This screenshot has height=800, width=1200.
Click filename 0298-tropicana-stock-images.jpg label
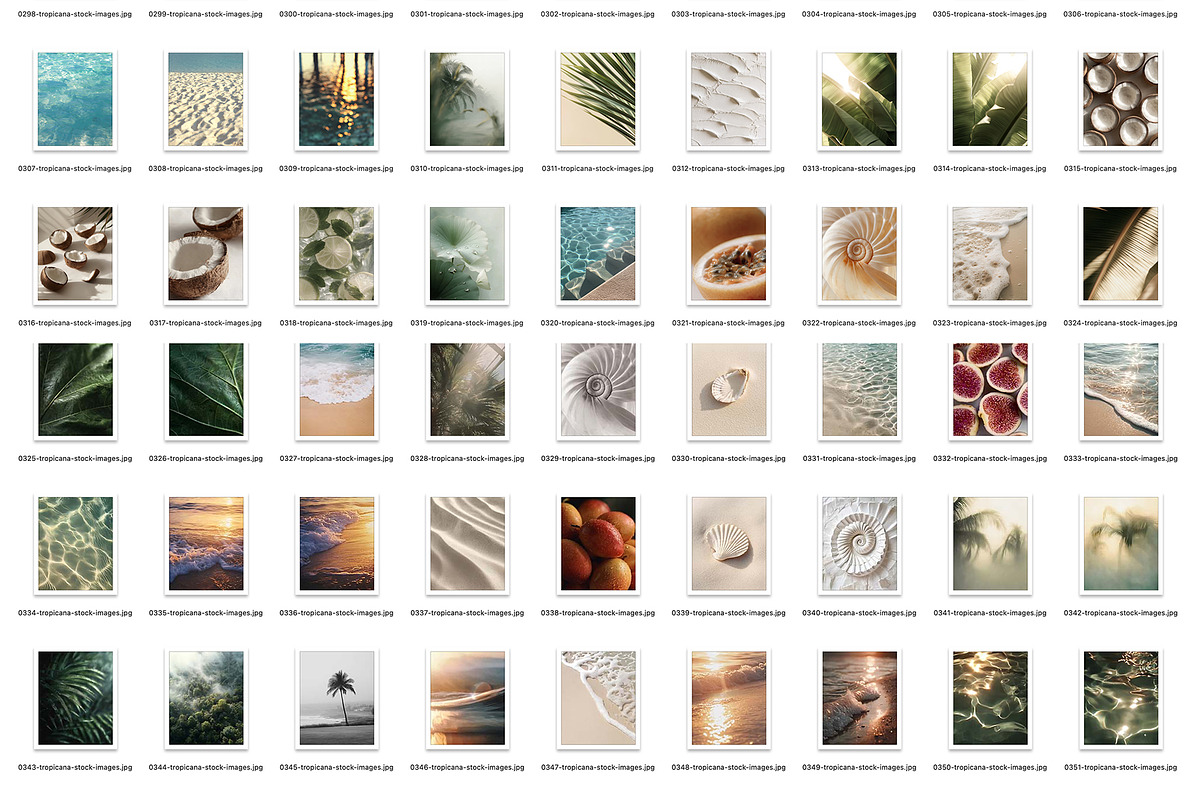pyautogui.click(x=75, y=14)
